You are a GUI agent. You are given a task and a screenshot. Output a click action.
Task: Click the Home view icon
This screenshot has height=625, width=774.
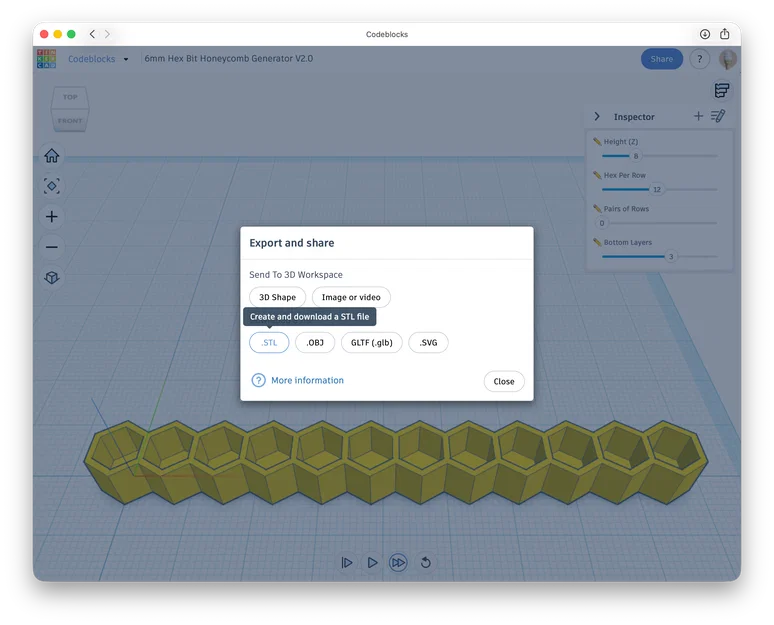pos(52,156)
